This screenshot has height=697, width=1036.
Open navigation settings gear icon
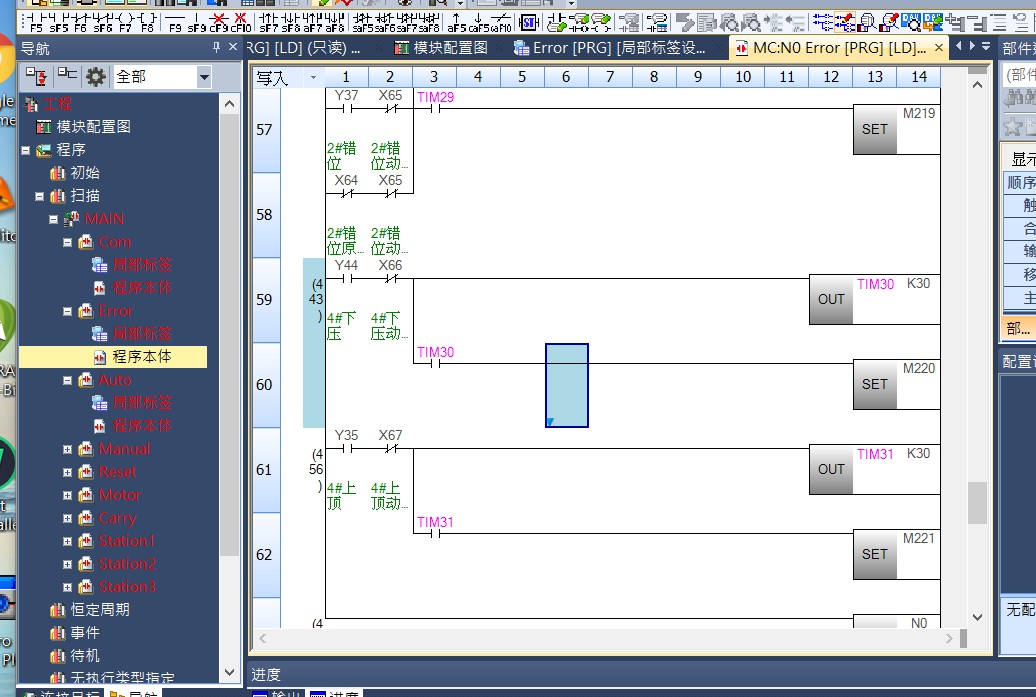96,77
